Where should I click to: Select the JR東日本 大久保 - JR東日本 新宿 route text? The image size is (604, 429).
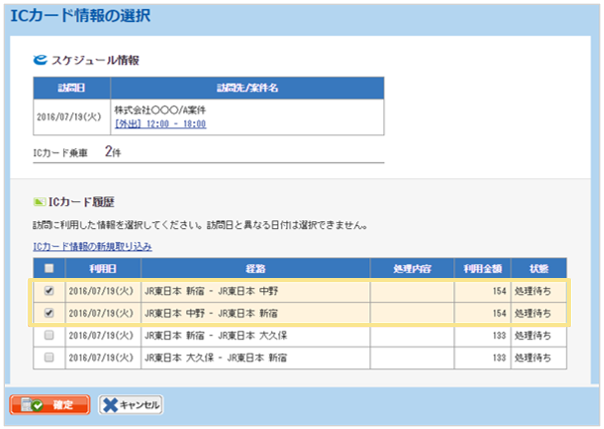coord(216,356)
